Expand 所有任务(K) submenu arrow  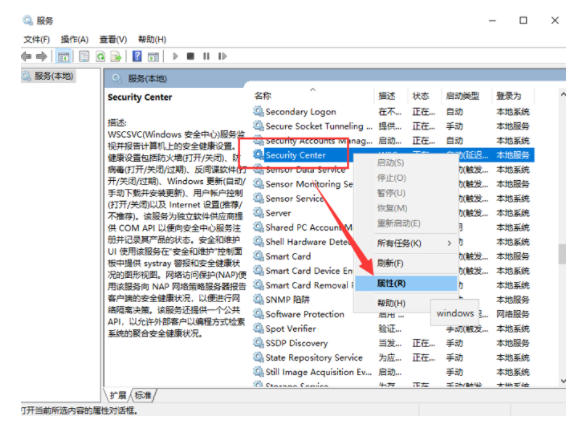point(449,243)
